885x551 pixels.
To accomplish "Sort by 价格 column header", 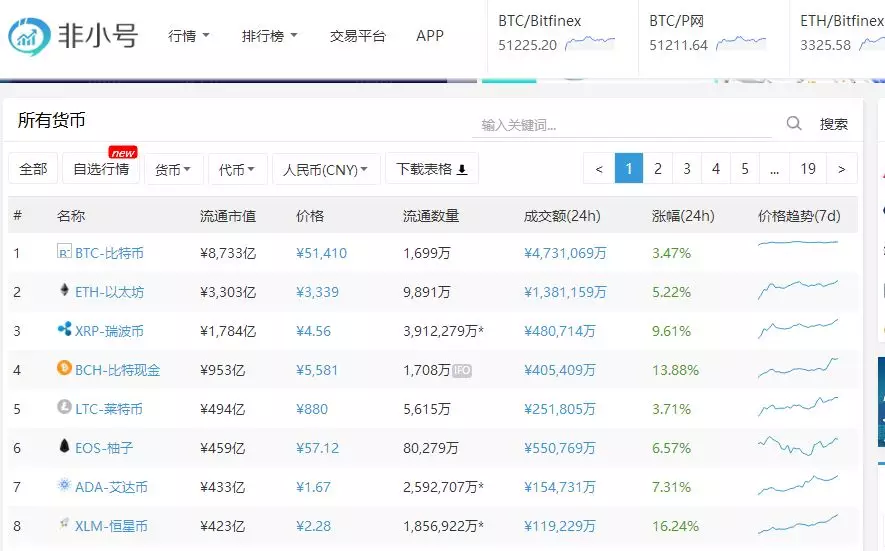I will 310,216.
